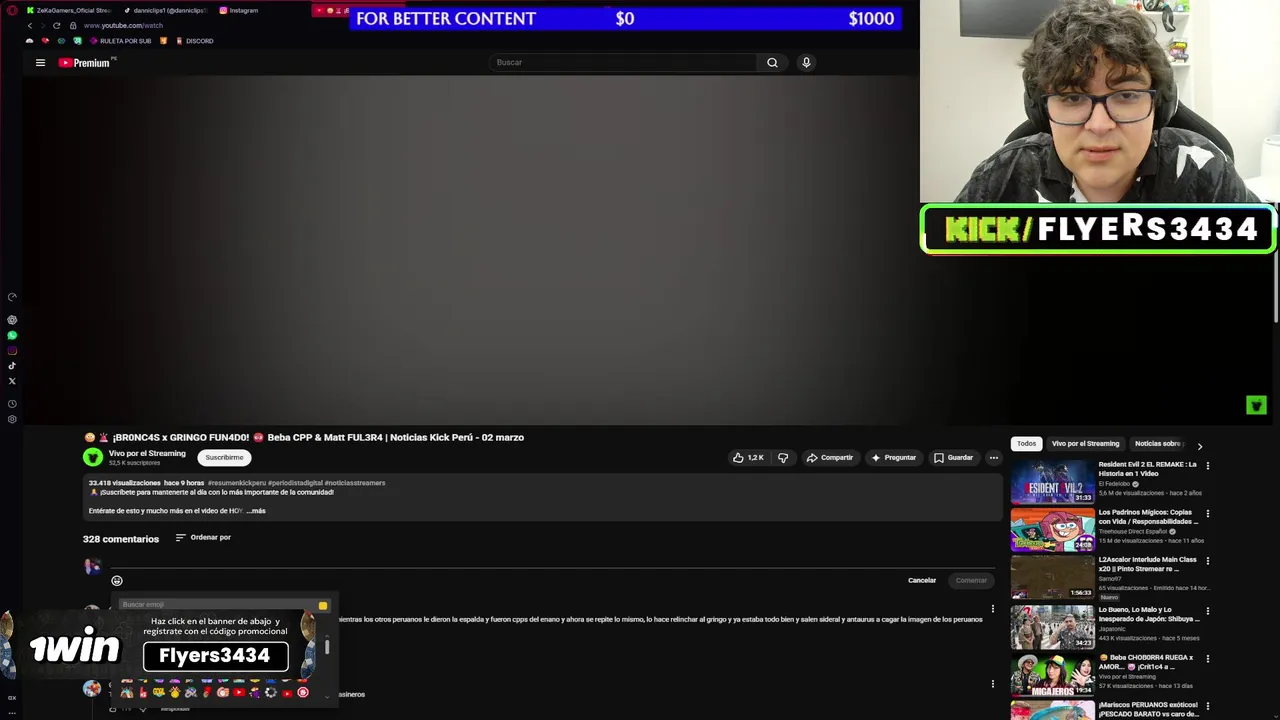This screenshot has height=720, width=1280.
Task: Open options for Resident Evil 2 video
Action: point(1207,466)
